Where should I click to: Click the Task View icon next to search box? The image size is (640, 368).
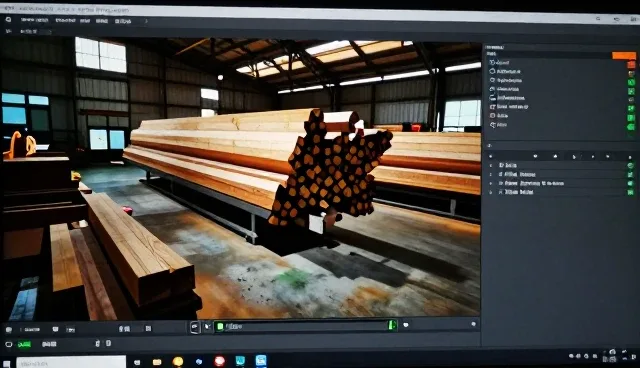pos(138,362)
